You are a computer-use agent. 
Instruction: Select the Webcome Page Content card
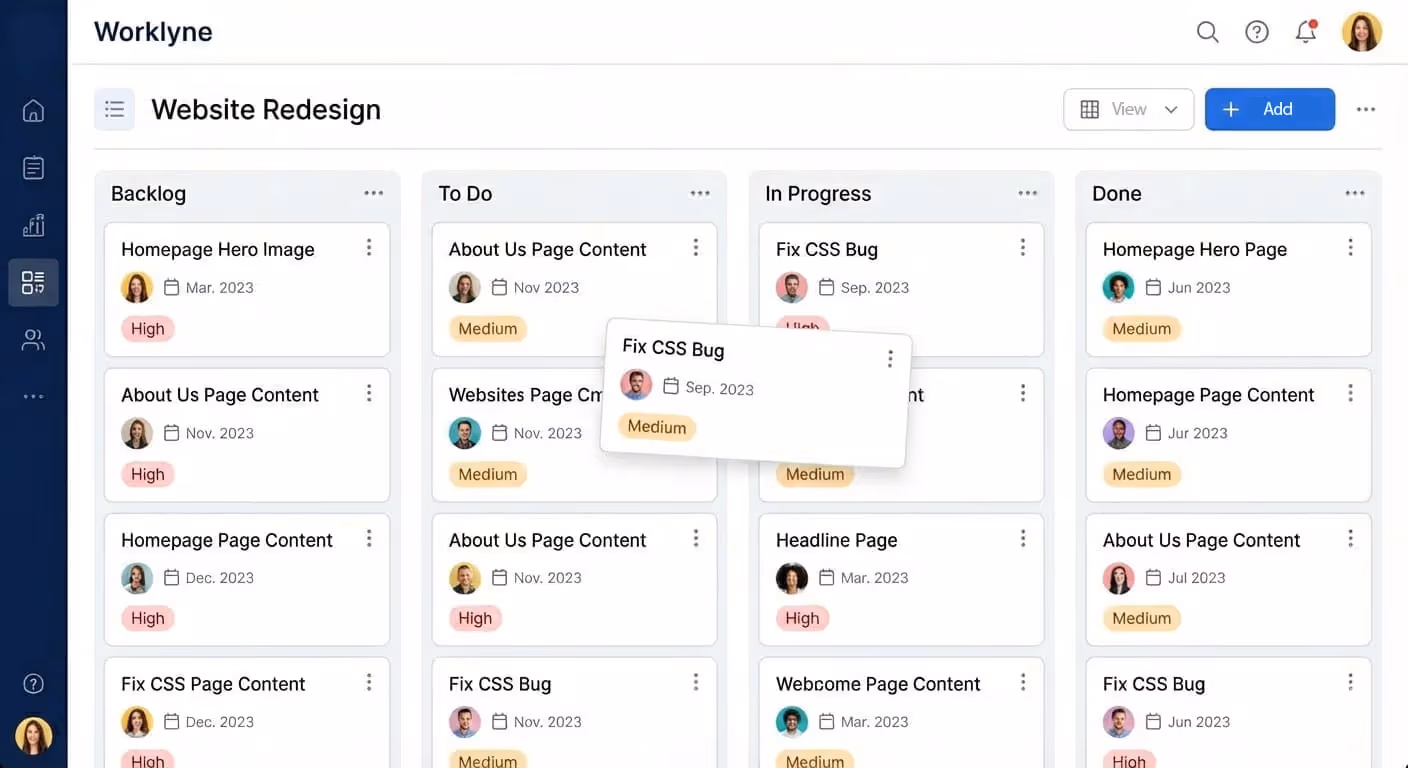click(x=878, y=683)
